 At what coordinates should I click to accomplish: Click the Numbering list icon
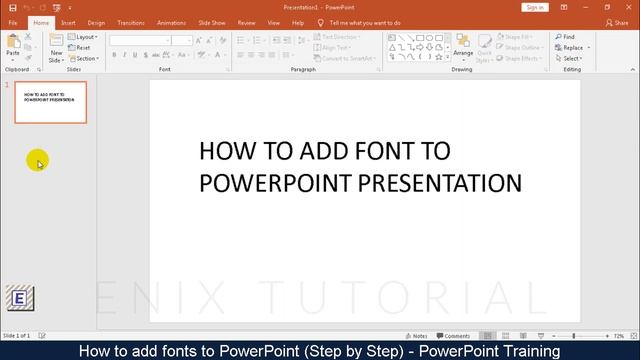pyautogui.click(x=257, y=40)
